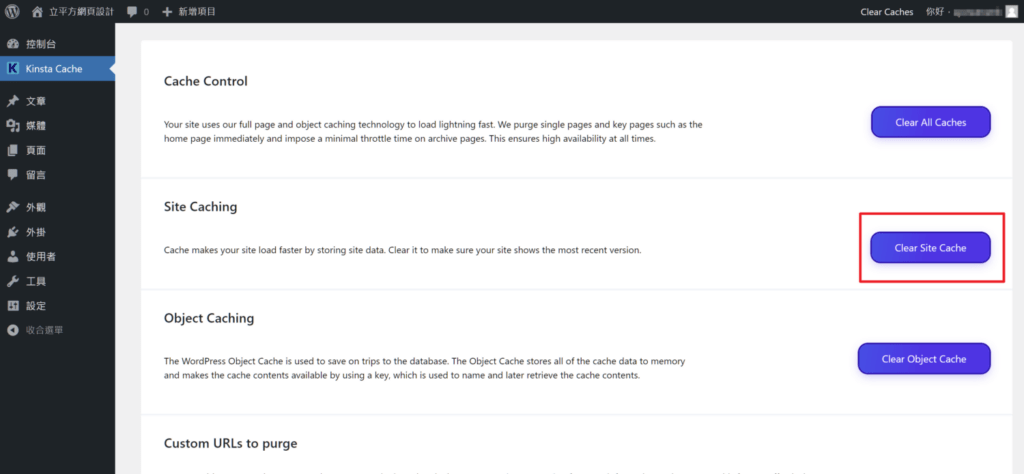Click the user avatar in the admin bar
Viewport: 1024px width, 474px height.
[x=1011, y=12]
